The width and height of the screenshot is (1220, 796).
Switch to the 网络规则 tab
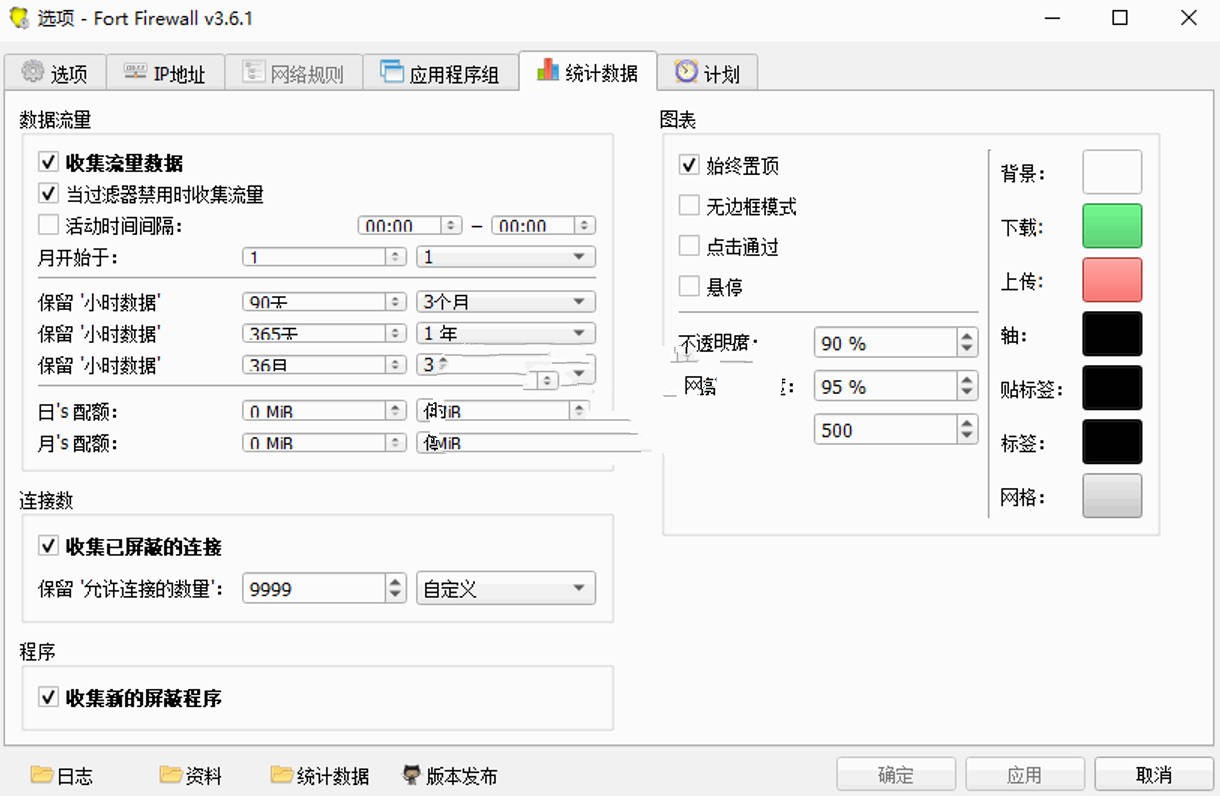(x=293, y=72)
